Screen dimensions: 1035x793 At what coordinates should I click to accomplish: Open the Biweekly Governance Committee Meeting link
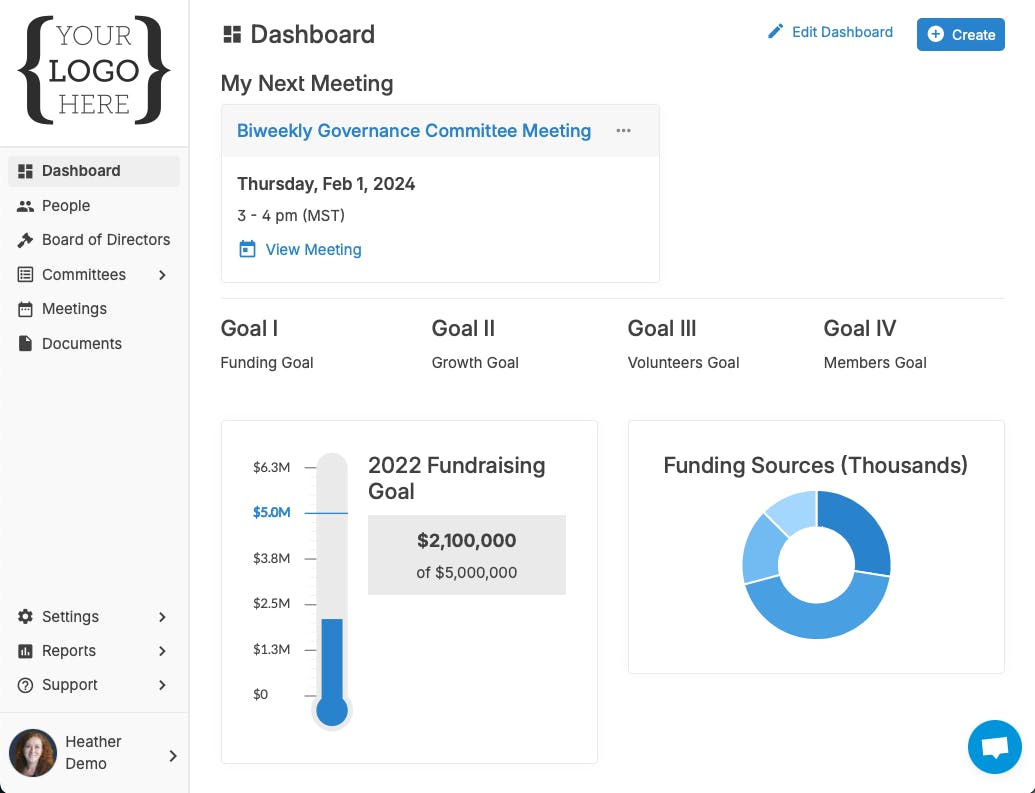pos(414,130)
